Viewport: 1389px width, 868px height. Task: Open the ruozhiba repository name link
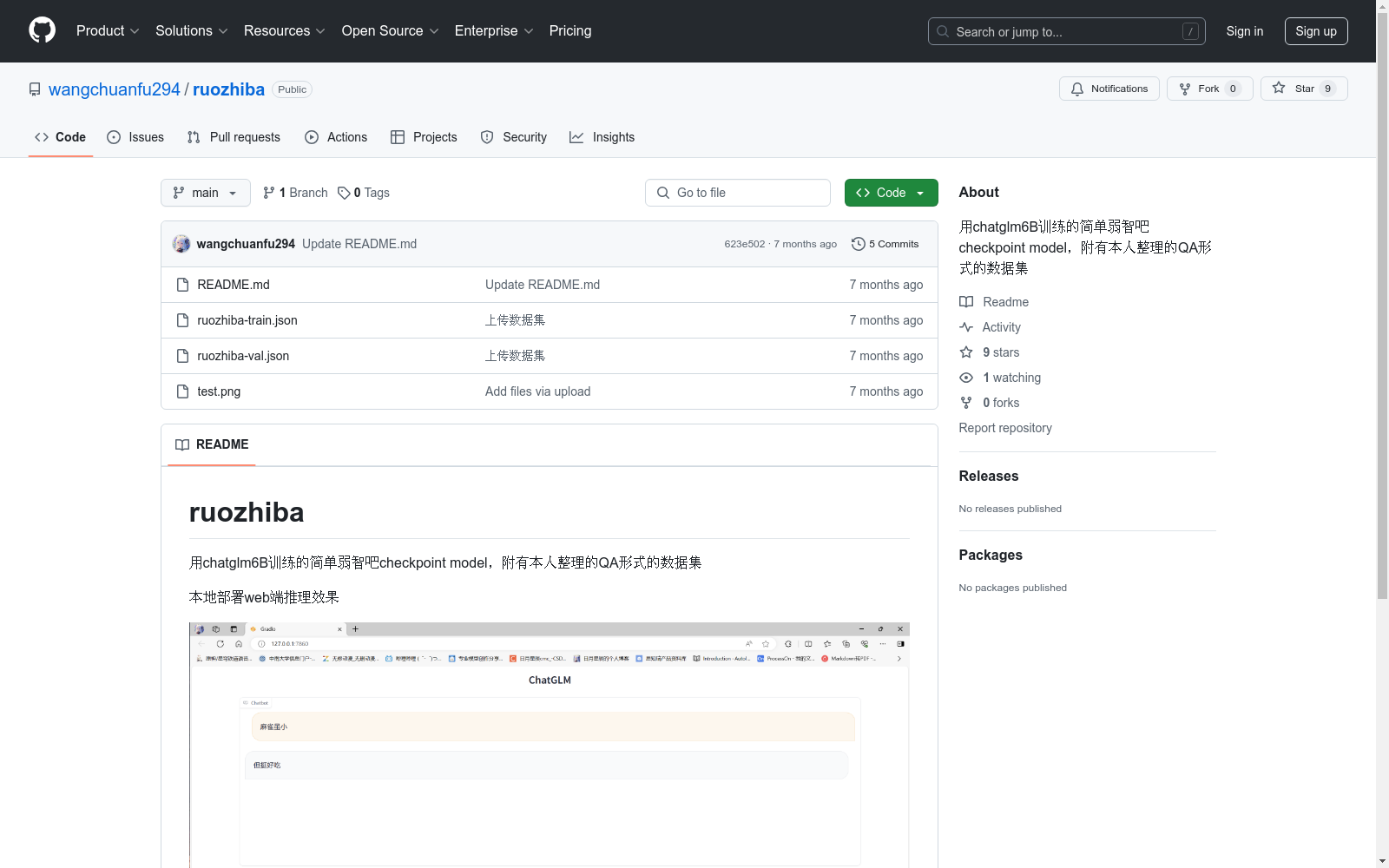tap(228, 89)
